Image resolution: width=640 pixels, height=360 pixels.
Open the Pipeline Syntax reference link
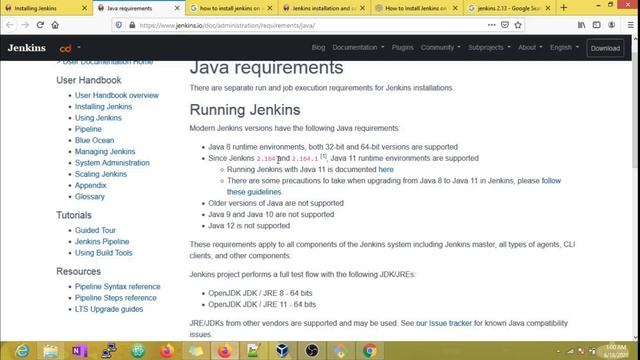click(x=118, y=287)
